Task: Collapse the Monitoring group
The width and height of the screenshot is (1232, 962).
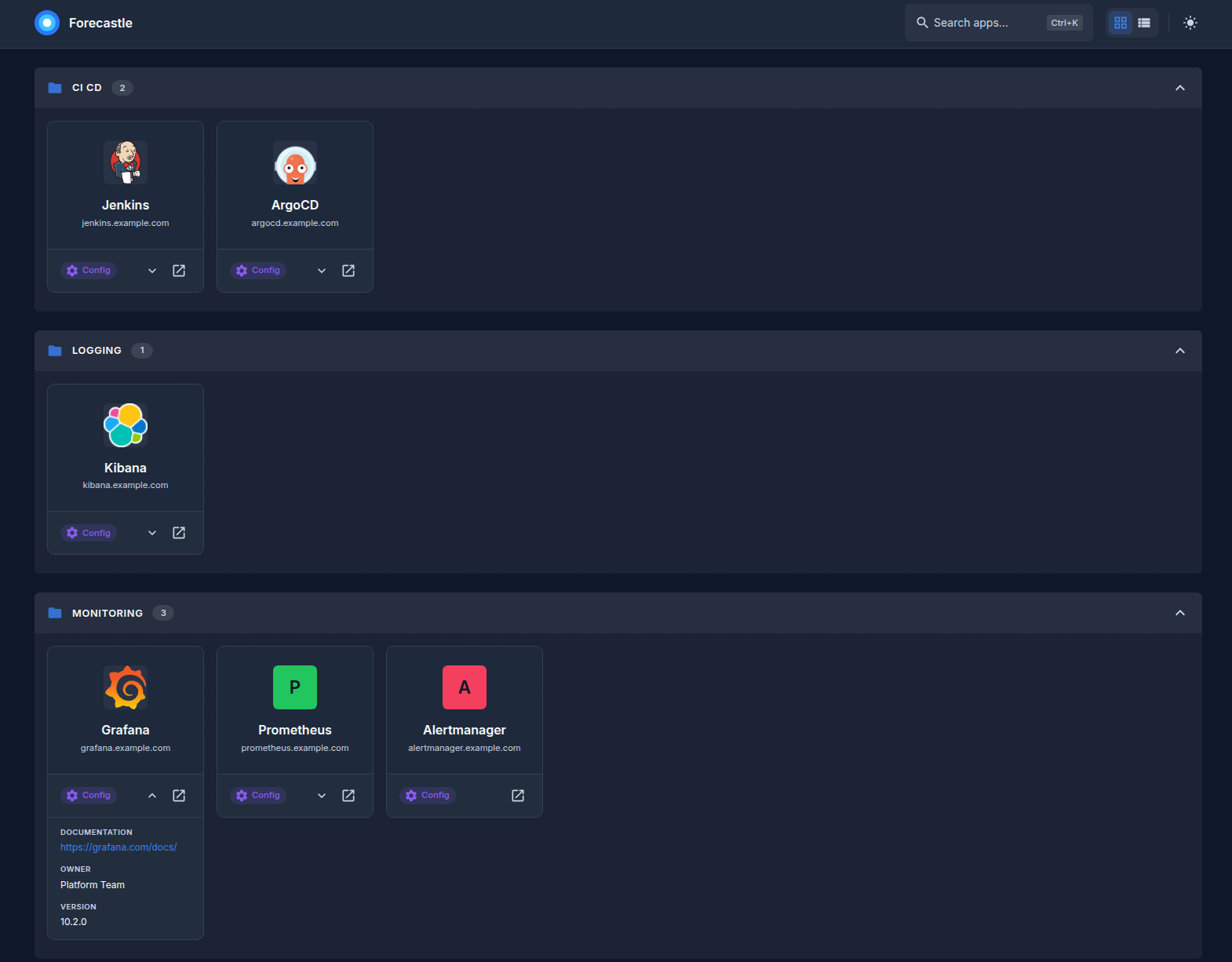Action: pos(1180,613)
